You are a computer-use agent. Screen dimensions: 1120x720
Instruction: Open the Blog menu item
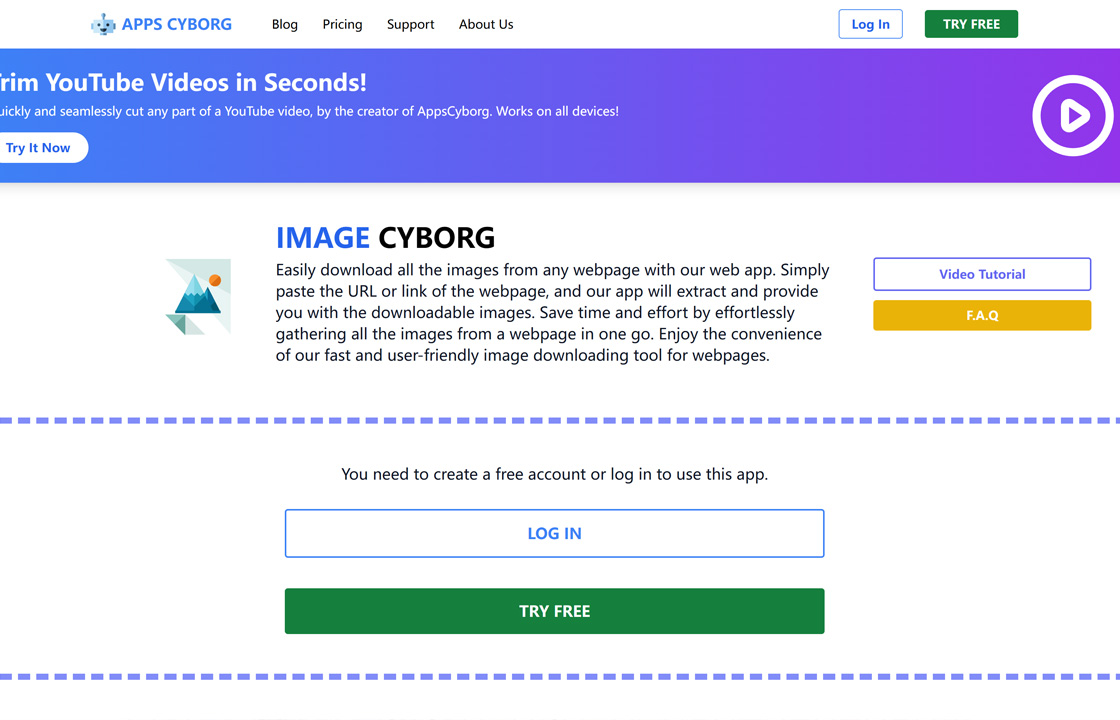point(284,24)
